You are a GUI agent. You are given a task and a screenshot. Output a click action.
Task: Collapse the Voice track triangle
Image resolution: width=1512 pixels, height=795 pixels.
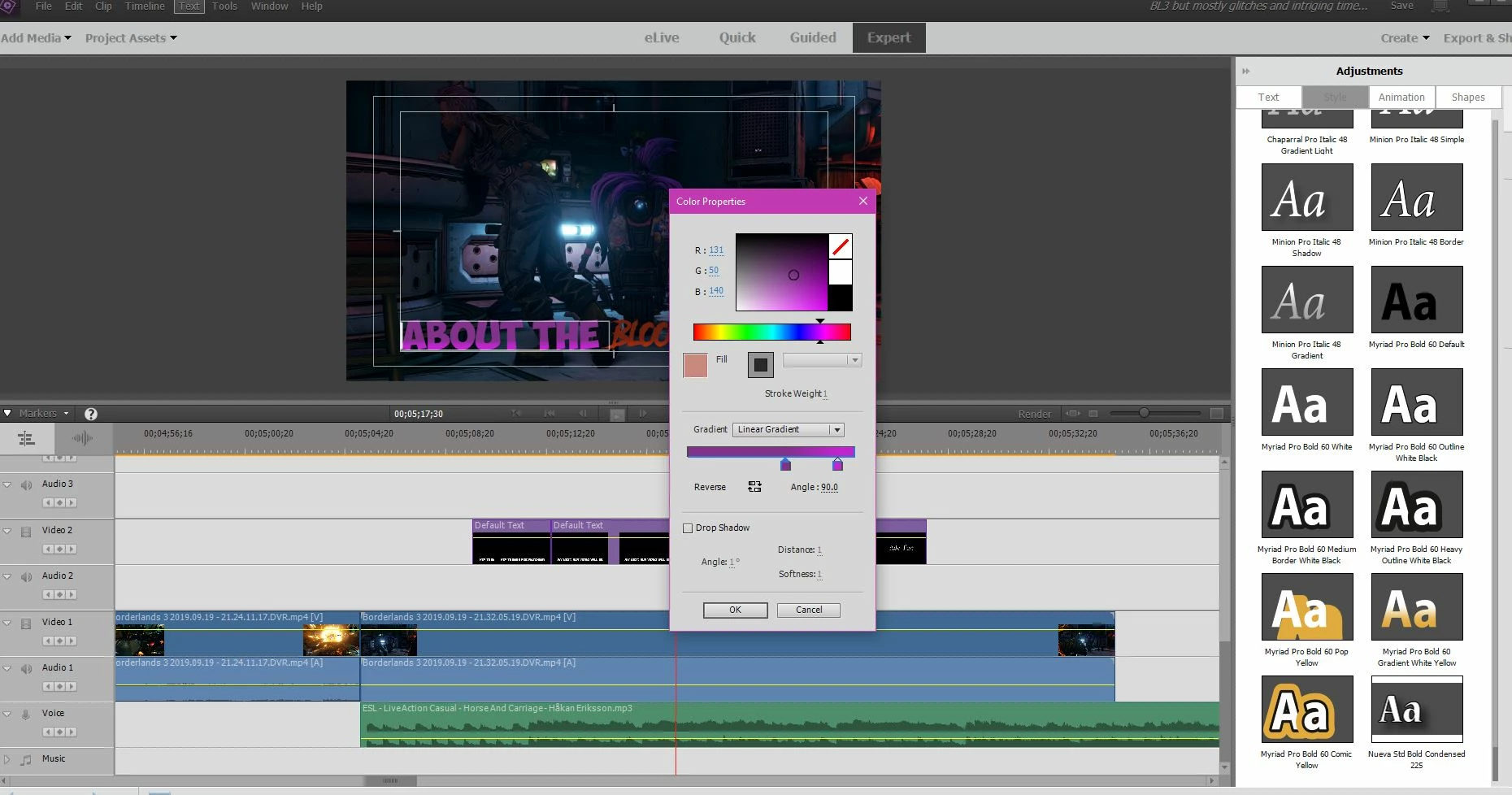click(x=7, y=714)
